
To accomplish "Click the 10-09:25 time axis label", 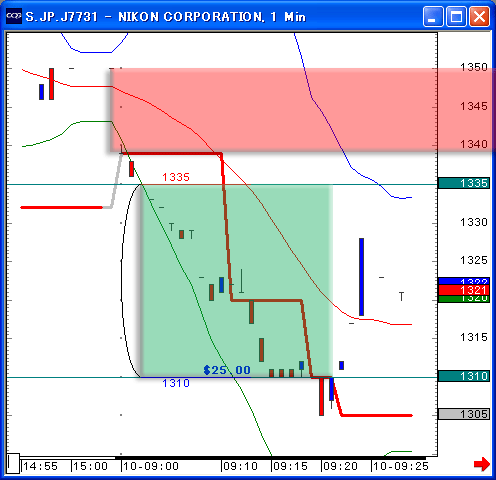I will click(401, 466).
